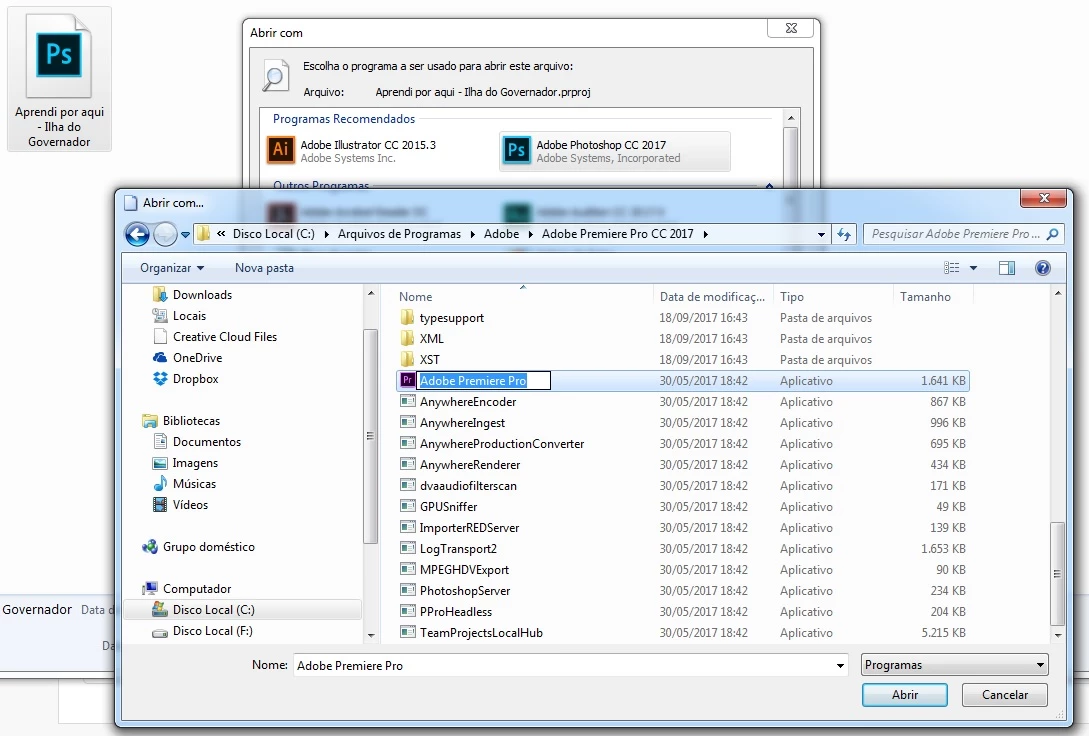Click the Nova pasta button
The height and width of the screenshot is (736, 1089).
pyautogui.click(x=264, y=268)
